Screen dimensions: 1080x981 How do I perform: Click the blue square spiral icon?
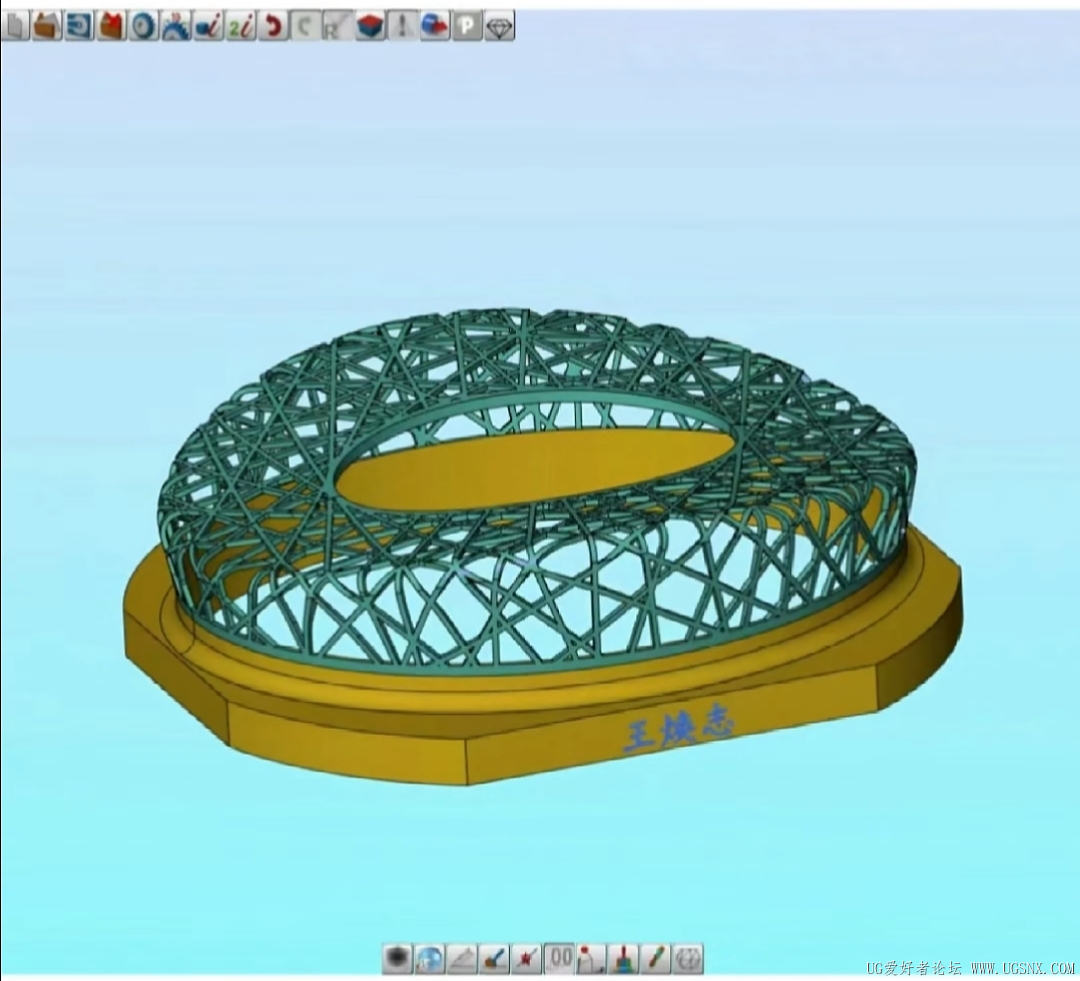pyautogui.click(x=79, y=27)
